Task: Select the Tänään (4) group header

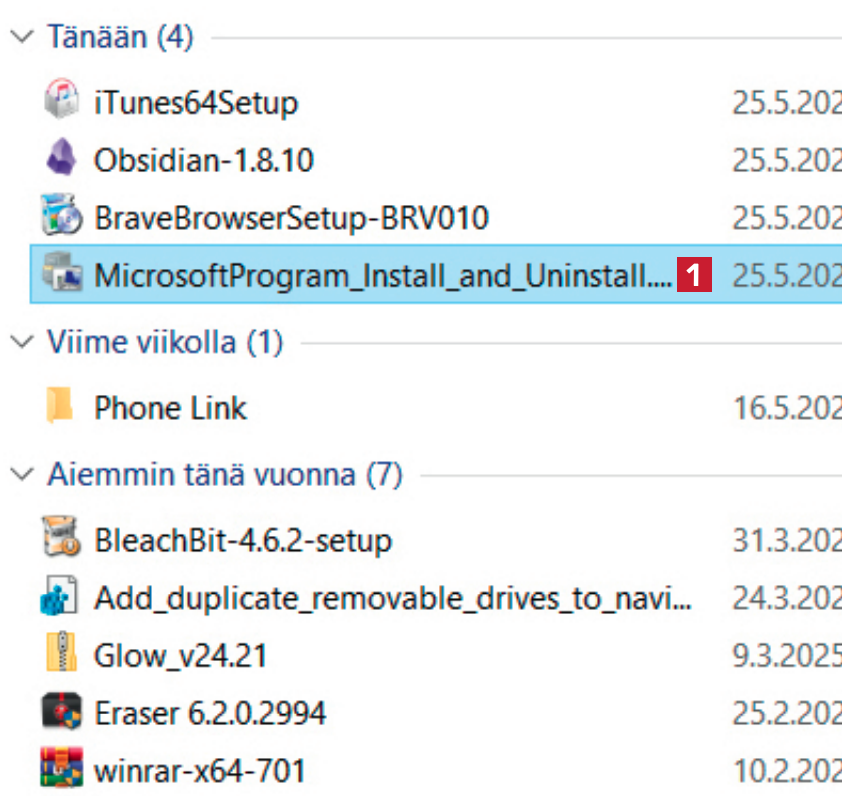Action: [x=120, y=38]
